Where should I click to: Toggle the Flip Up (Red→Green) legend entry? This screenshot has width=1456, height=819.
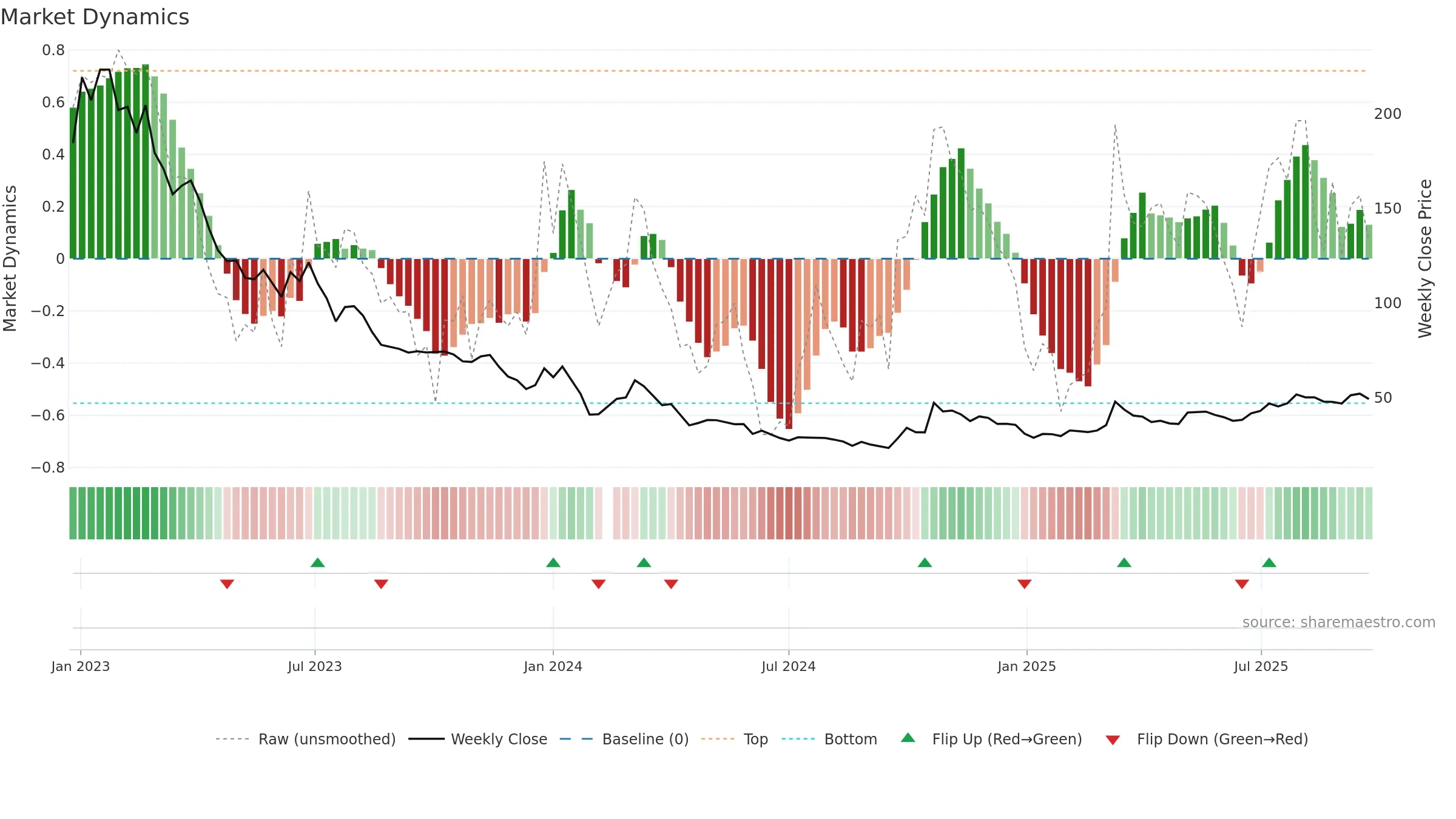[x=991, y=739]
